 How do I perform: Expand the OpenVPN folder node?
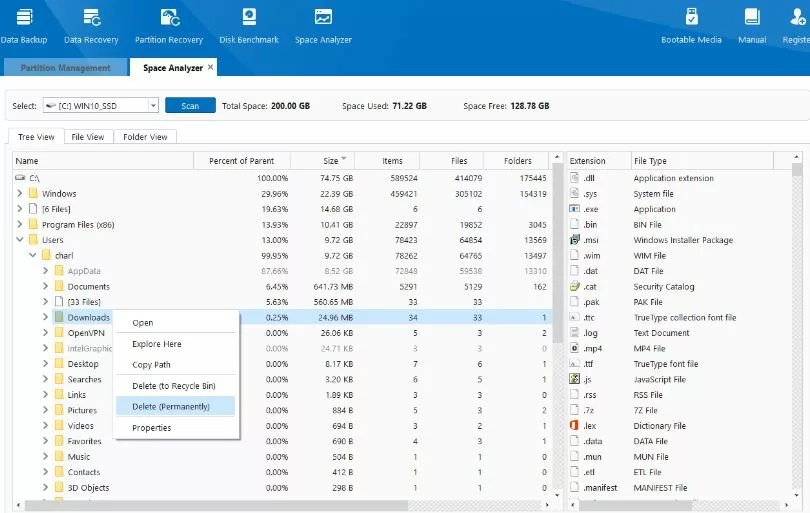coord(45,333)
